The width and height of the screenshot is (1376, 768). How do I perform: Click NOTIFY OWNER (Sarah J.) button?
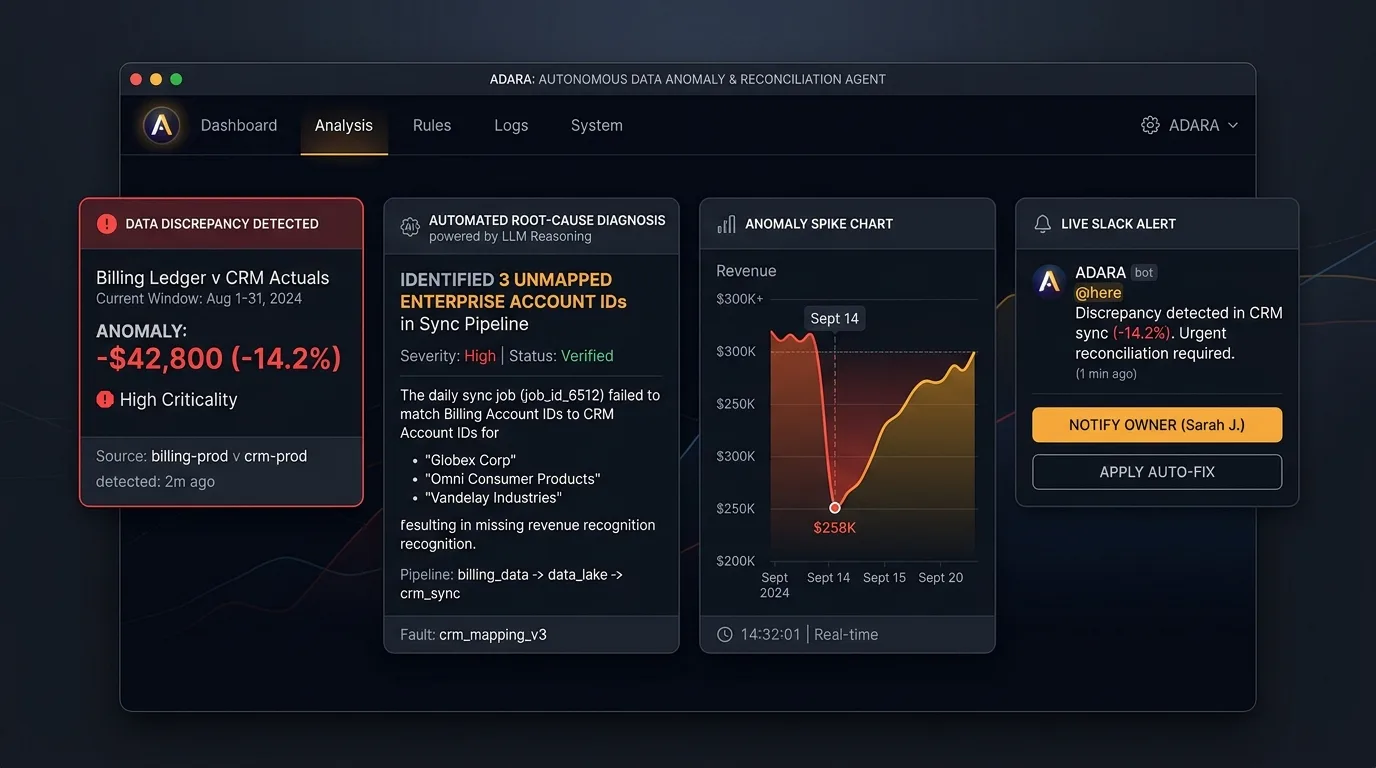pos(1157,425)
